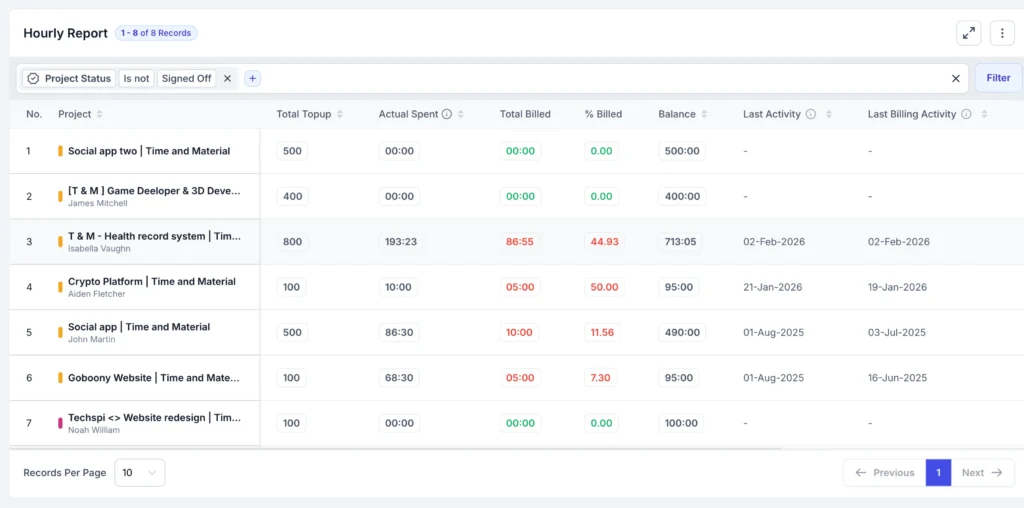Click the % Billed value 11.56

pyautogui.click(x=602, y=332)
